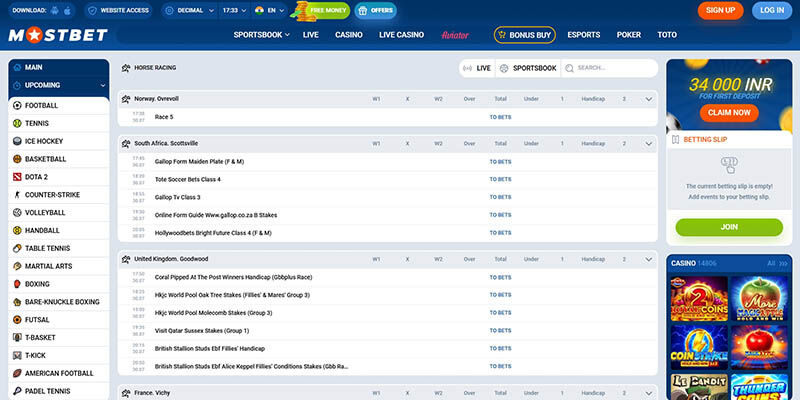The image size is (800, 400).
Task: Switch to the Sportsbook filter tab
Action: (x=528, y=68)
